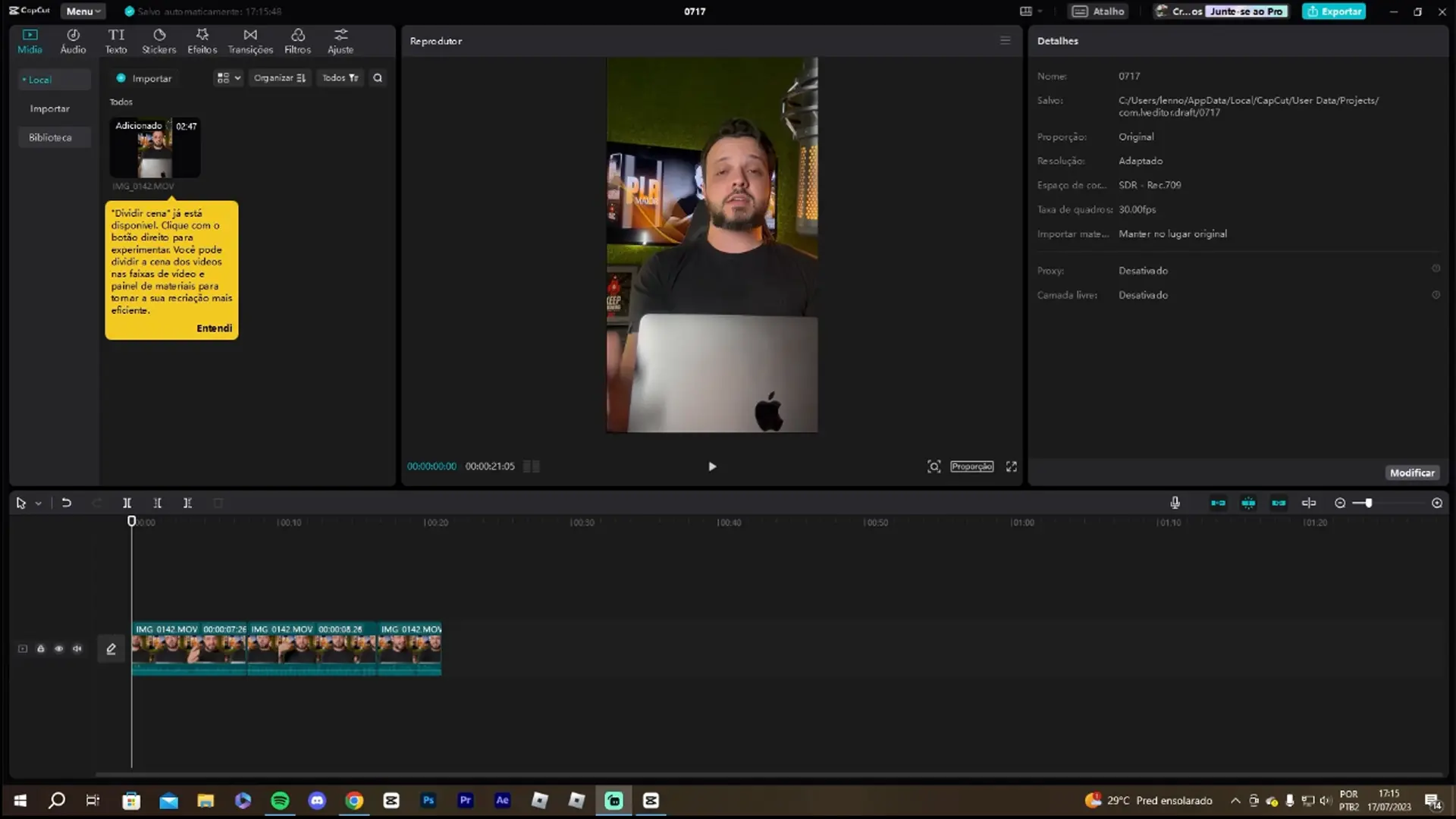Open the Menu dropdown
The height and width of the screenshot is (819, 1456).
[x=83, y=11]
